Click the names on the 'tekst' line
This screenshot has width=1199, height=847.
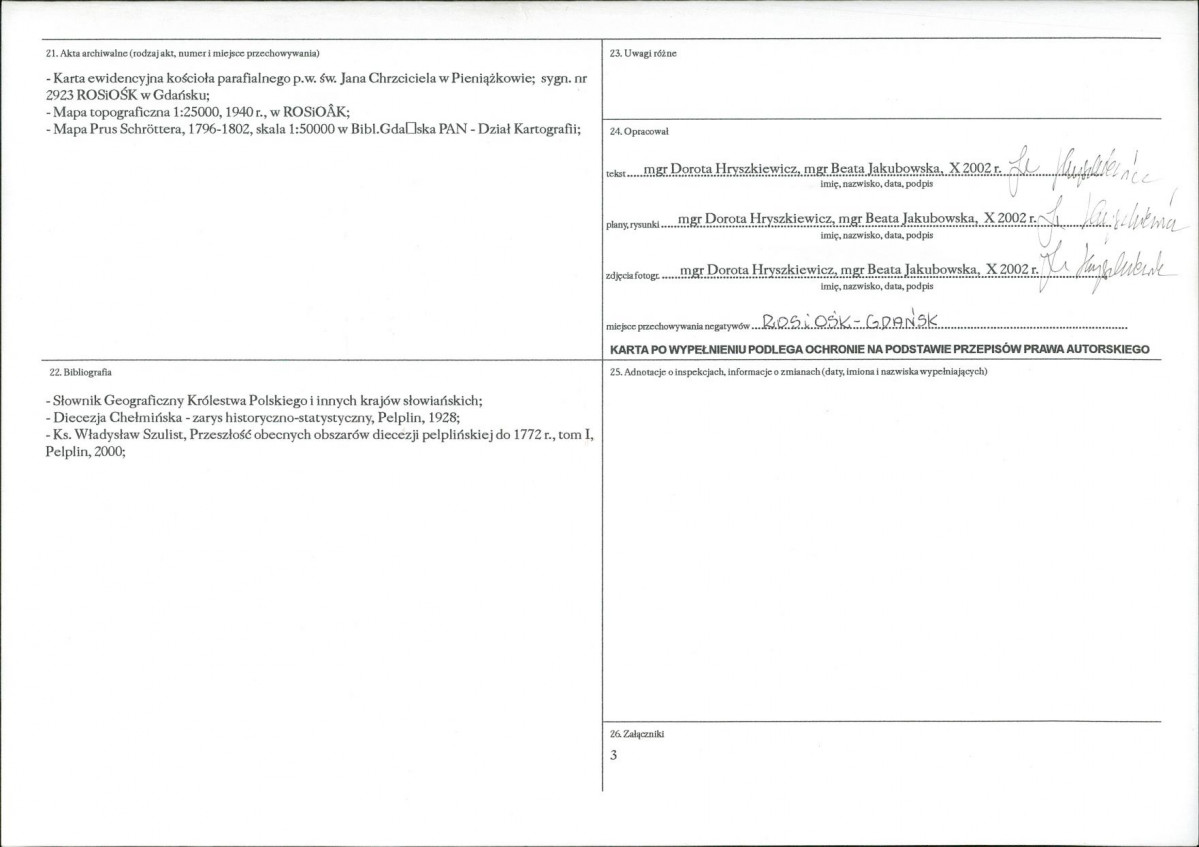pyautogui.click(x=822, y=170)
